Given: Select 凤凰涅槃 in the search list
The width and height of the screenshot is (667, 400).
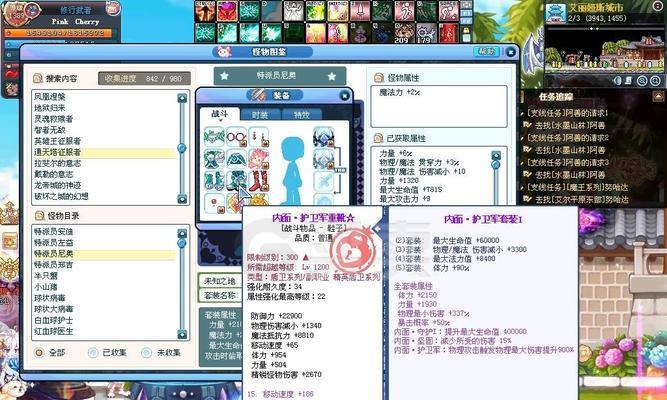Looking at the screenshot, I should coord(104,97).
